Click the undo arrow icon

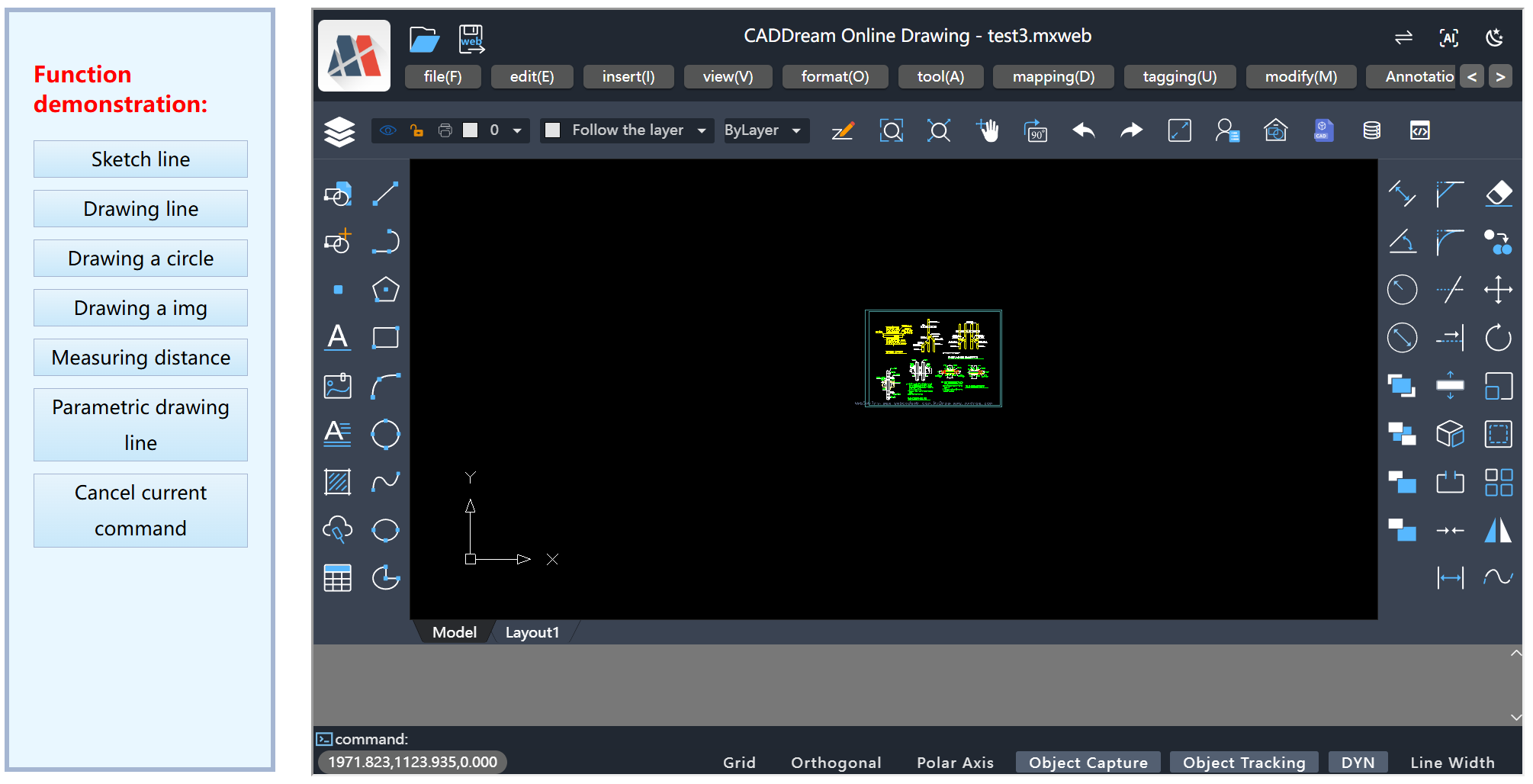pyautogui.click(x=1083, y=131)
